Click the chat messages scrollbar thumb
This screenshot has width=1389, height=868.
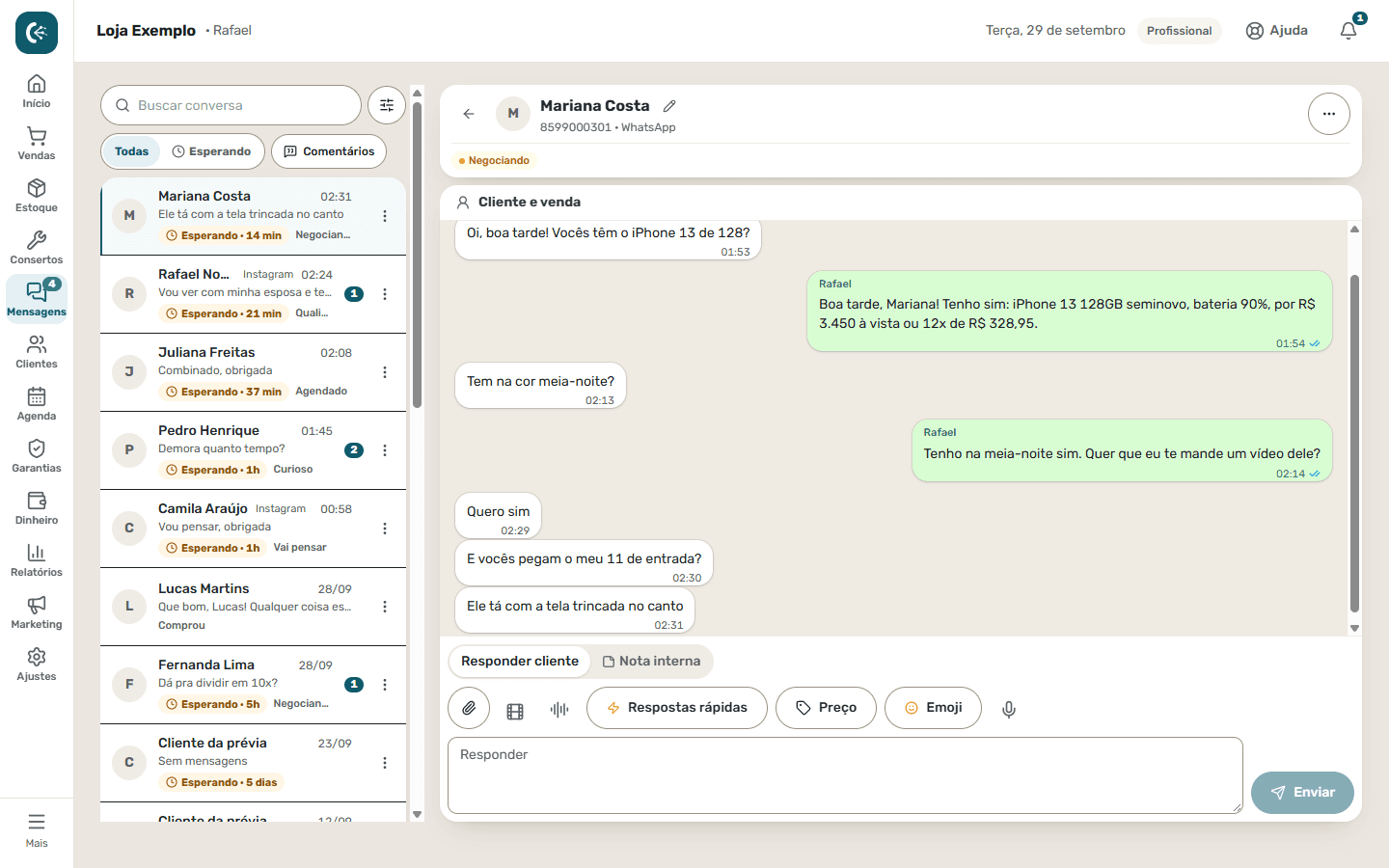(1354, 444)
